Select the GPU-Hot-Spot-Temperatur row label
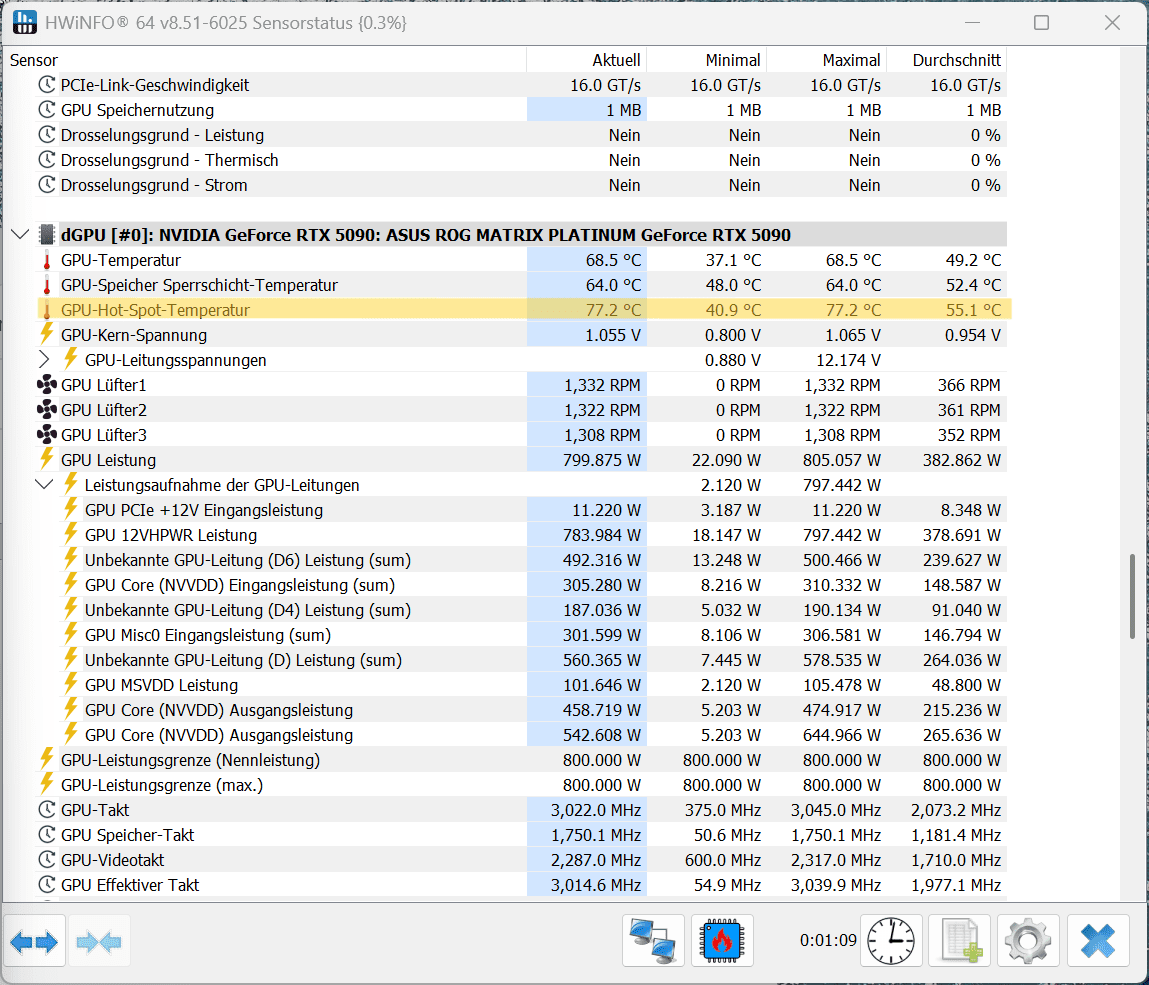Viewport: 1149px width, 985px height. 155,310
